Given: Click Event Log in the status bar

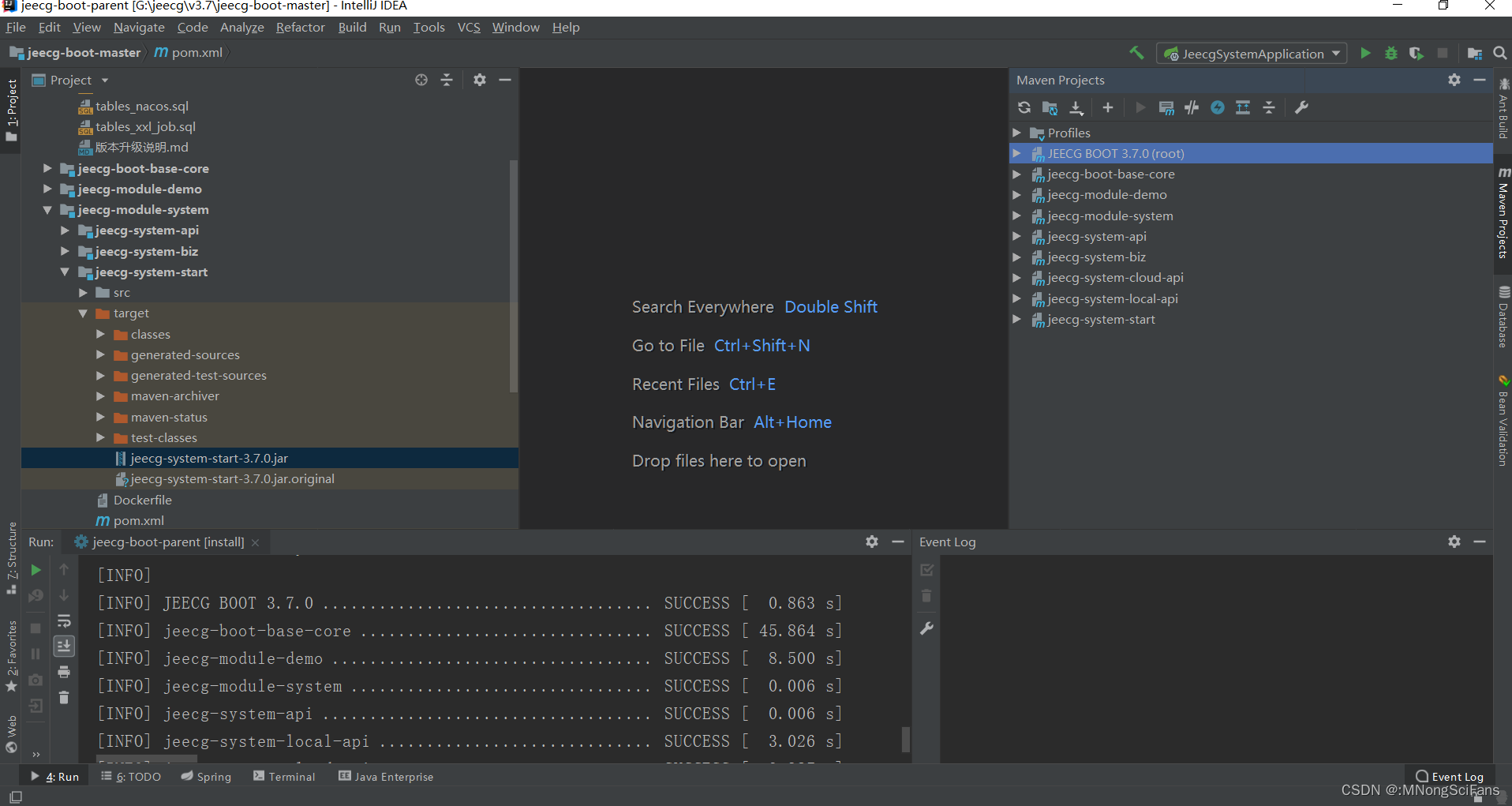Looking at the screenshot, I should pyautogui.click(x=1450, y=777).
